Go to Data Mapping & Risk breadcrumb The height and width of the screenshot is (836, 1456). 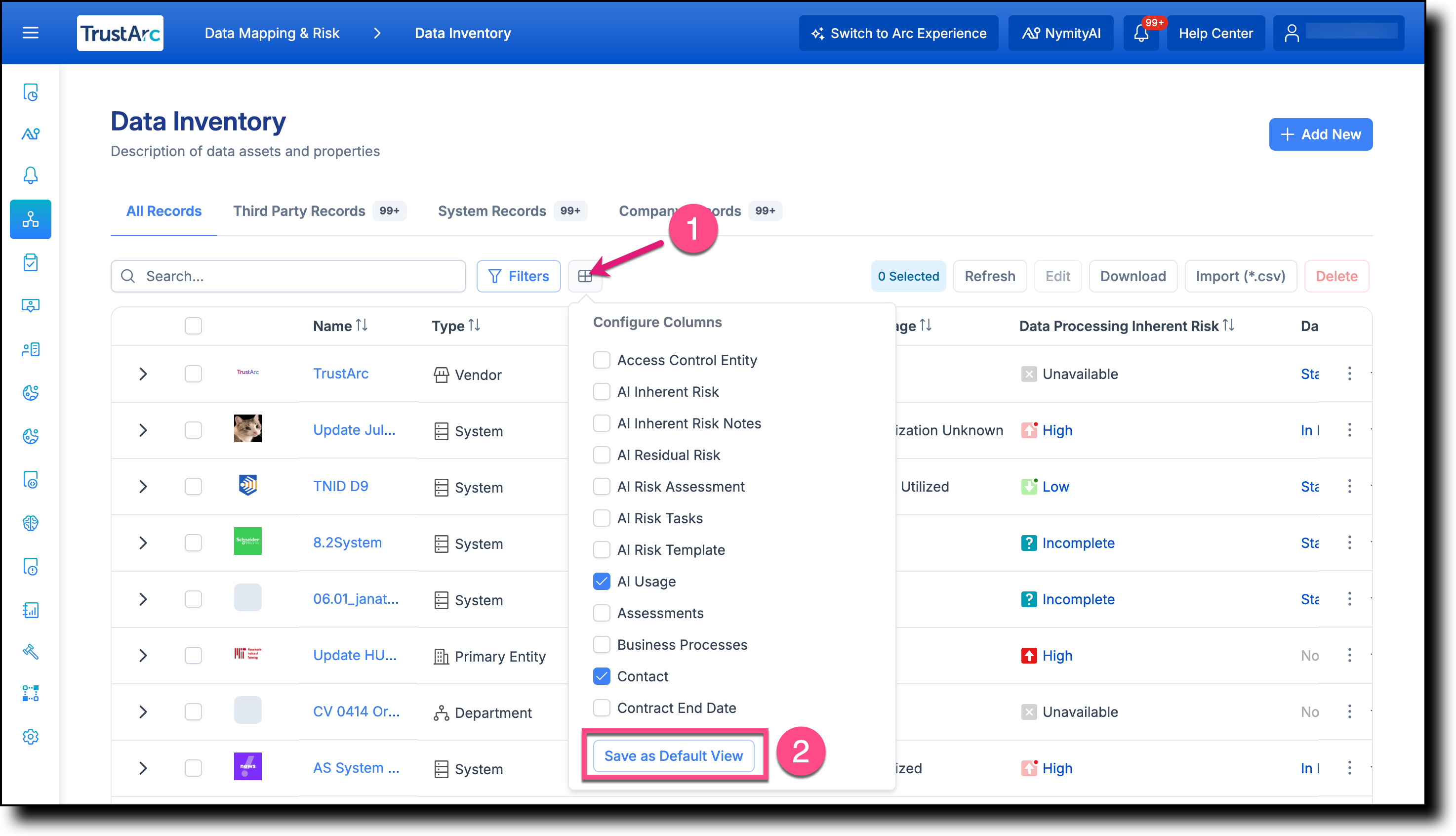[272, 33]
